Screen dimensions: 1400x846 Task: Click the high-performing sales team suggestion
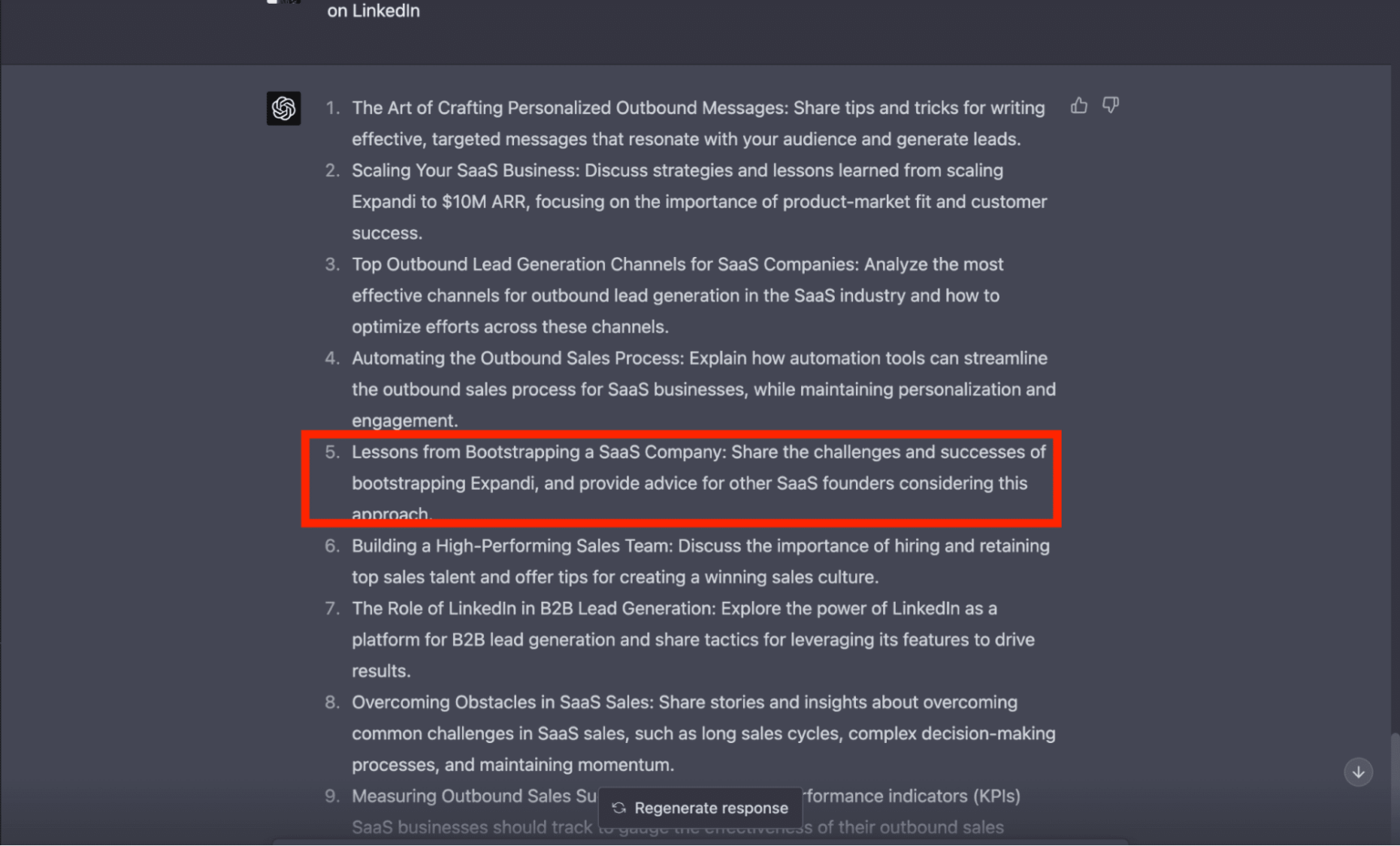click(x=700, y=561)
